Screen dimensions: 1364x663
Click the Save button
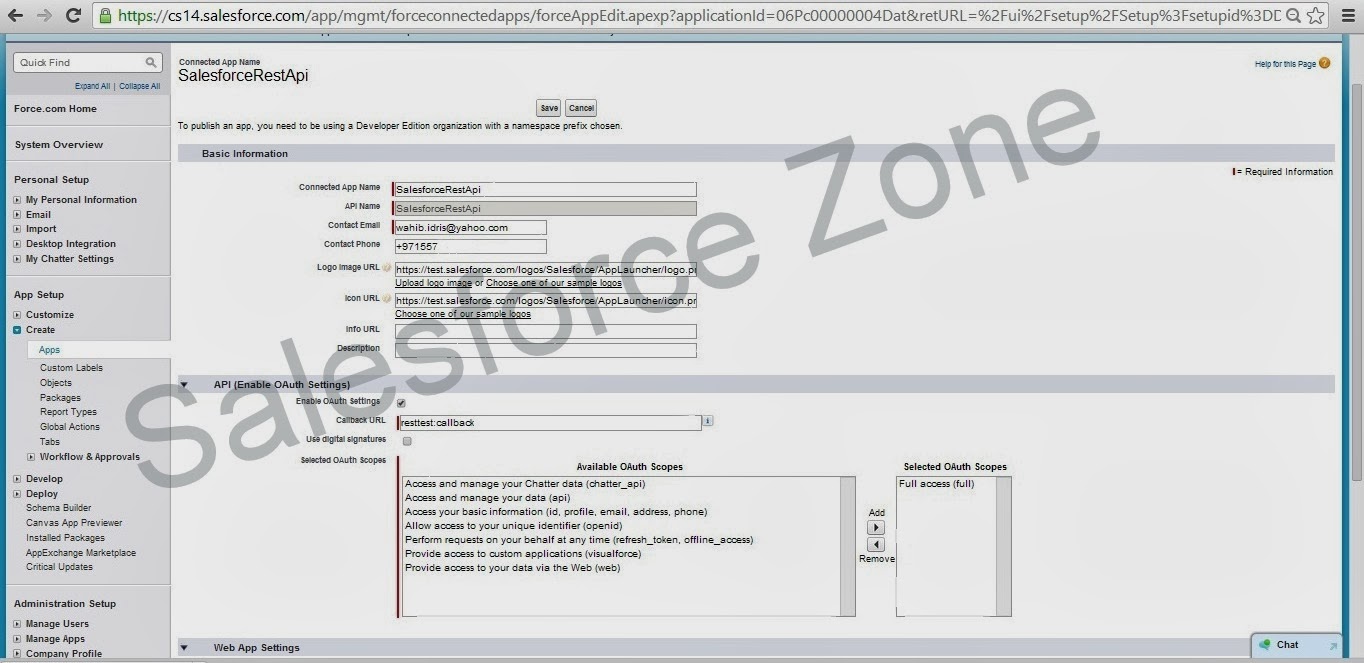tap(549, 108)
